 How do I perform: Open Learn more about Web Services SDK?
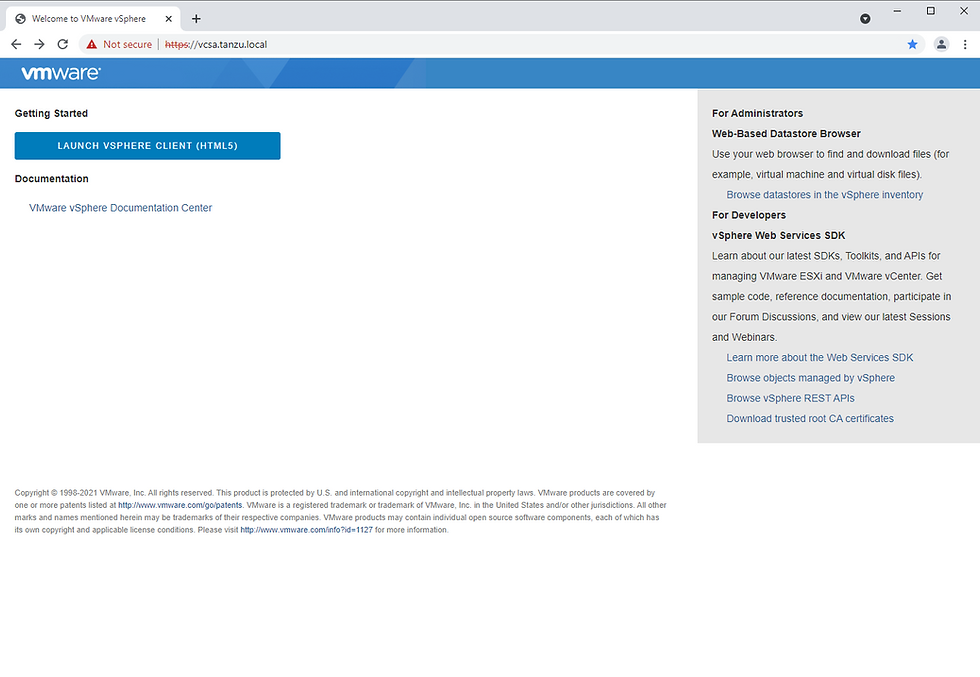point(819,358)
